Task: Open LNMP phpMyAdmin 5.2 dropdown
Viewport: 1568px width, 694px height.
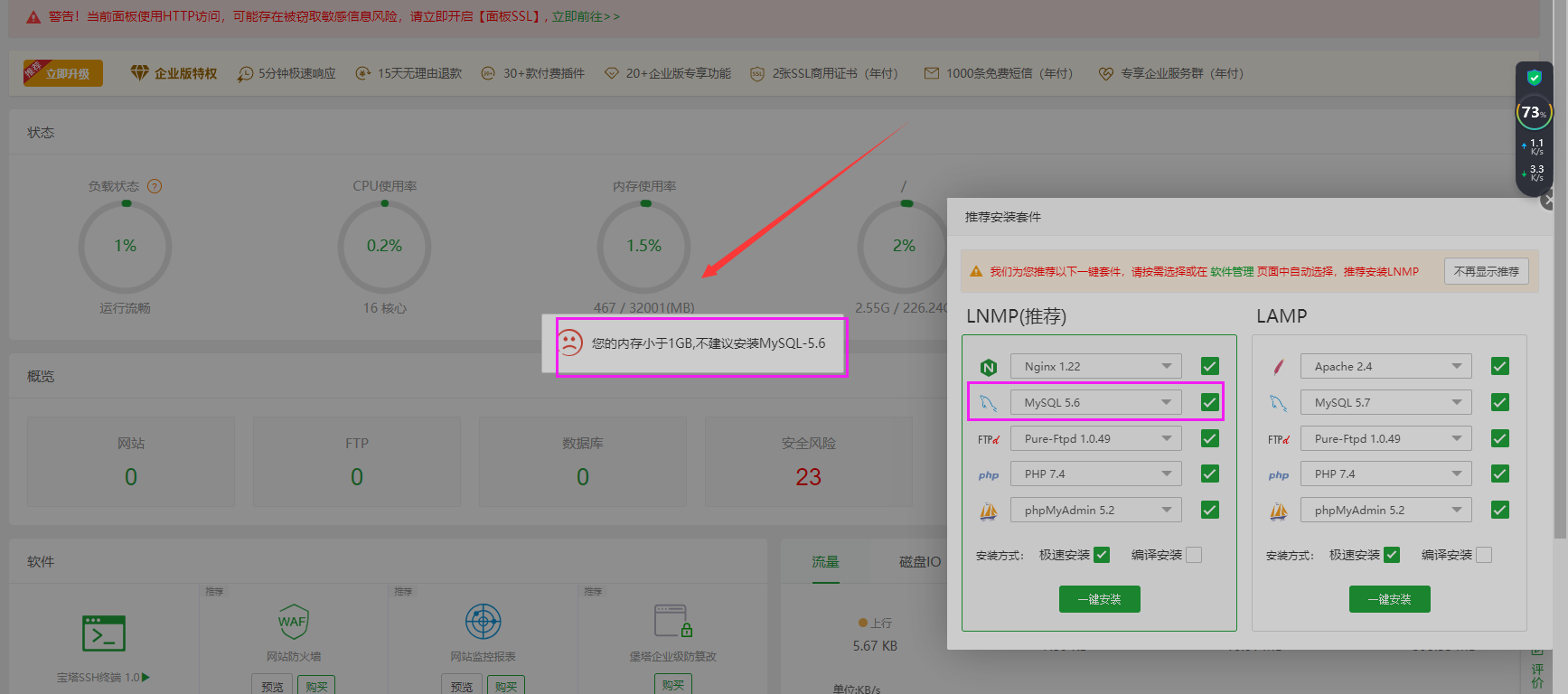Action: tap(1096, 510)
